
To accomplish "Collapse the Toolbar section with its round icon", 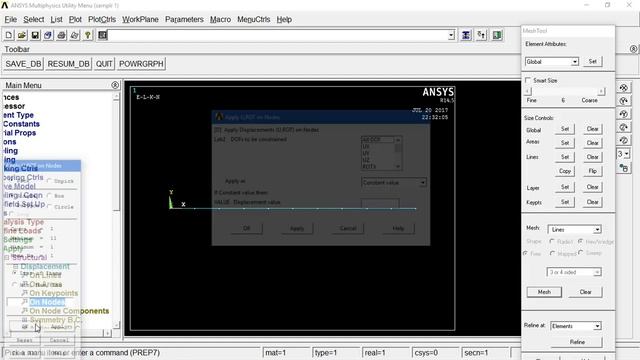I will 633,49.
